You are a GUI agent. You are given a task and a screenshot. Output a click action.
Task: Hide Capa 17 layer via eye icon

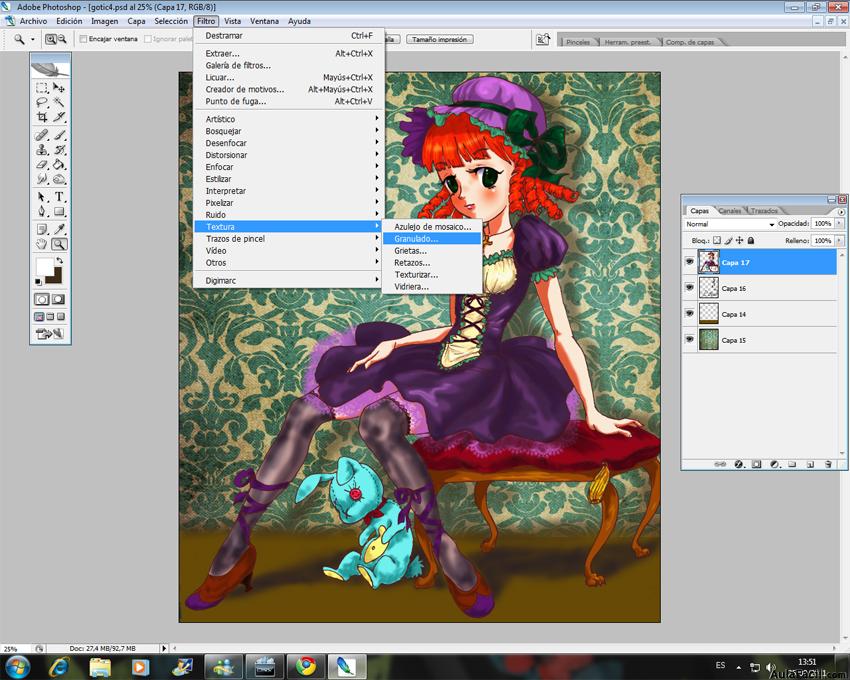click(x=690, y=262)
